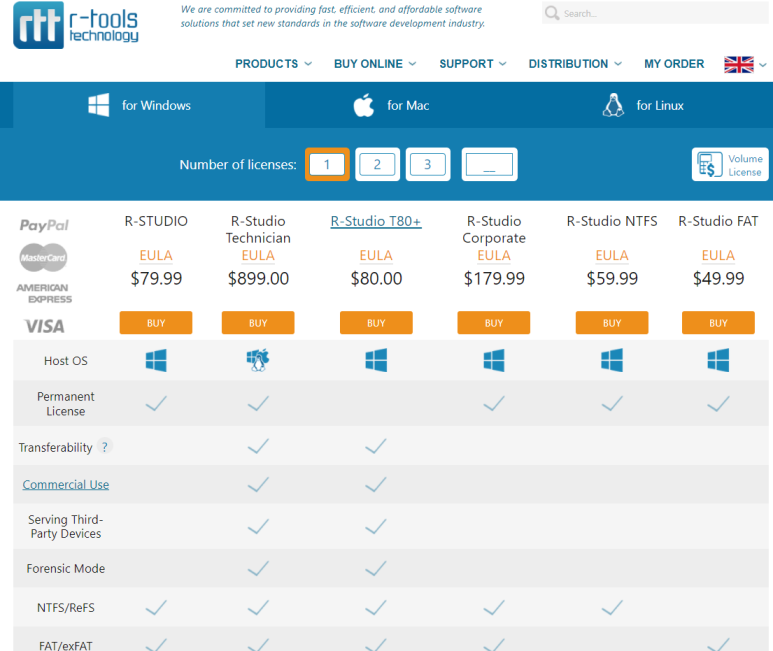Open EULA link under R-Studio Technician
This screenshot has height=651, width=773.
click(258, 255)
